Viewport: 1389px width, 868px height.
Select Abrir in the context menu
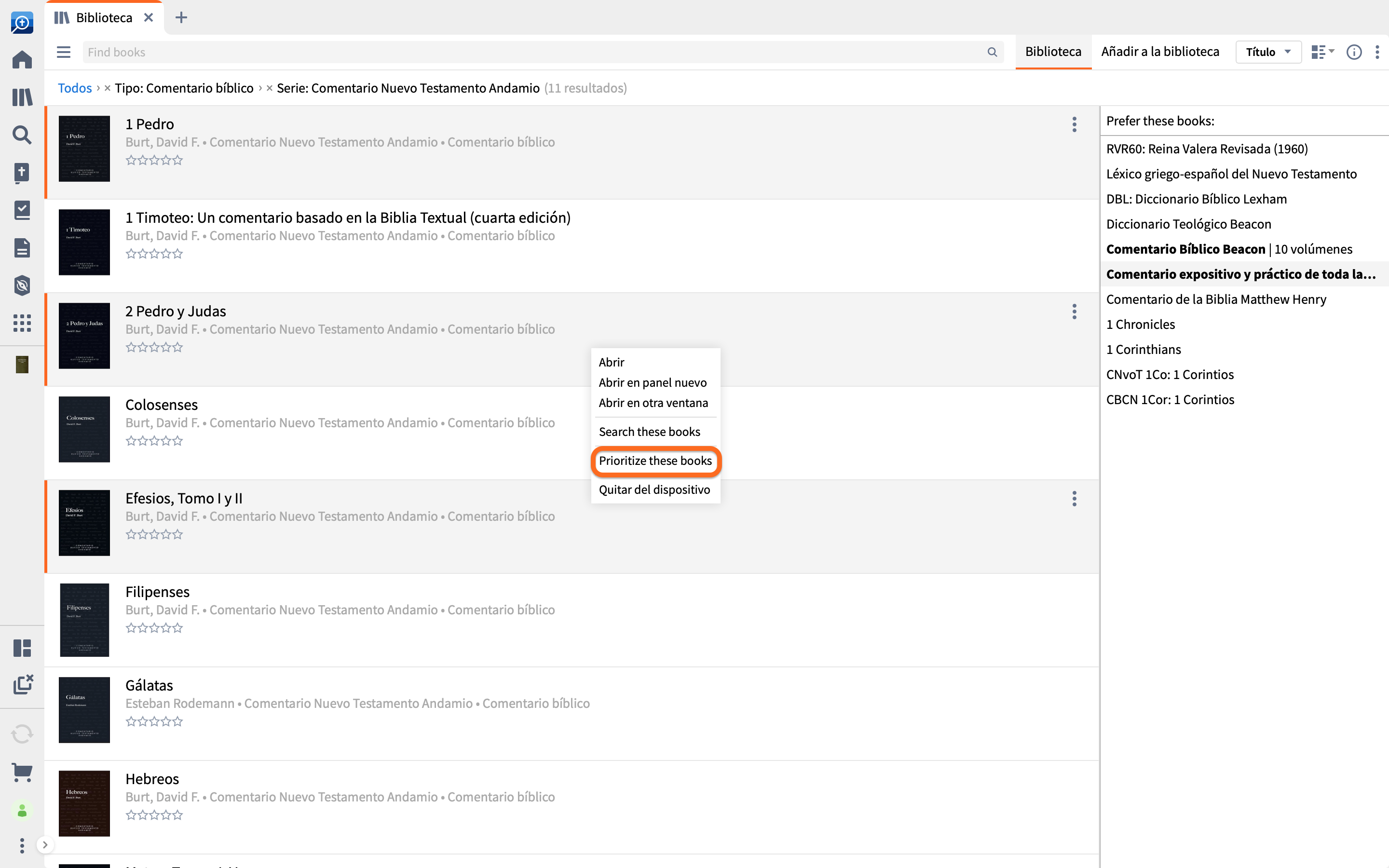(655, 362)
